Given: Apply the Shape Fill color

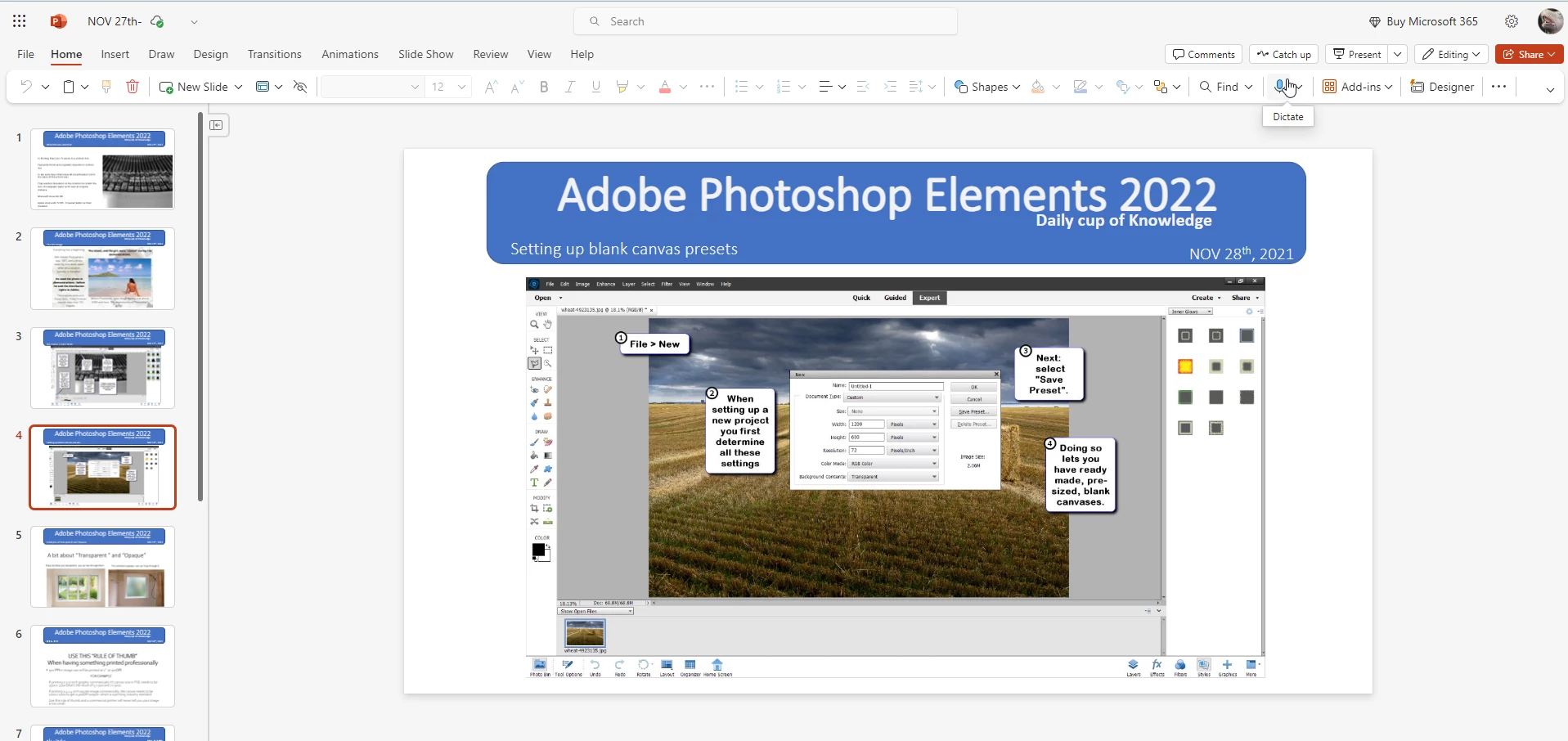Looking at the screenshot, I should point(1038,87).
